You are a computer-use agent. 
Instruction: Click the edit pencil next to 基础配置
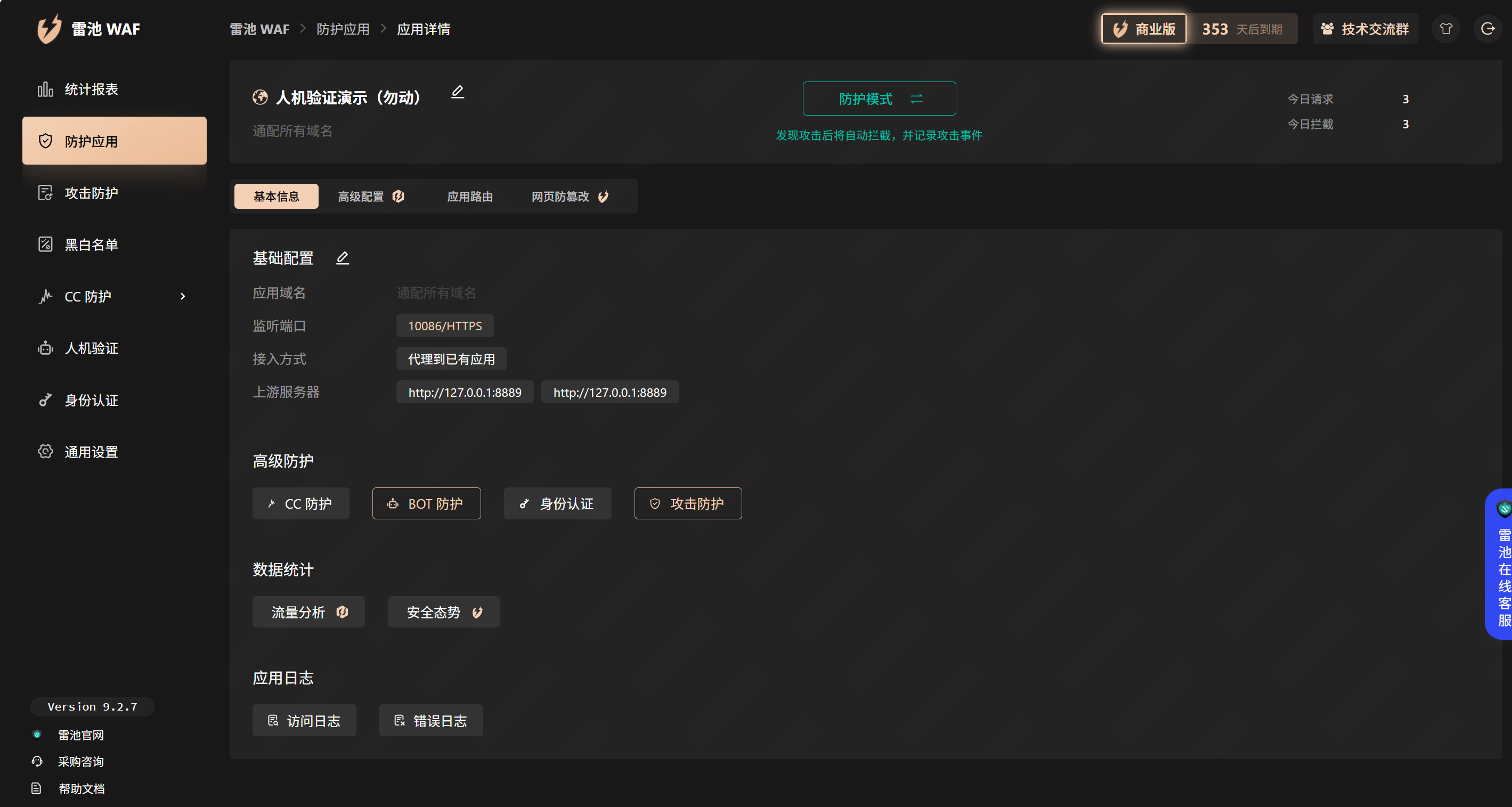(x=342, y=258)
